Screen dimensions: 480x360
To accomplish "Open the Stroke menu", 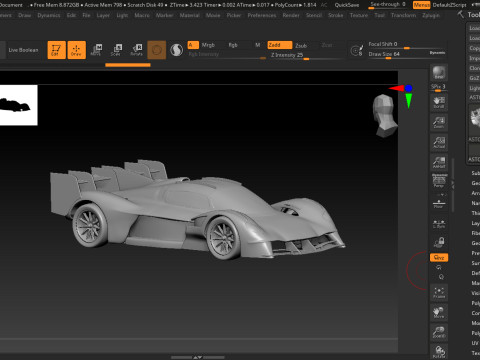I will [x=336, y=15].
